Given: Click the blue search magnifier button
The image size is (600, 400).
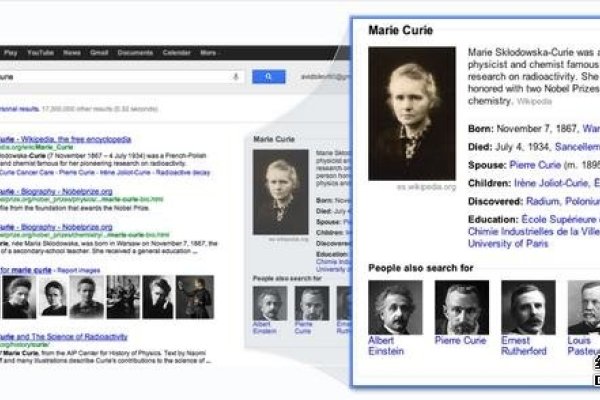Looking at the screenshot, I should pos(269,77).
